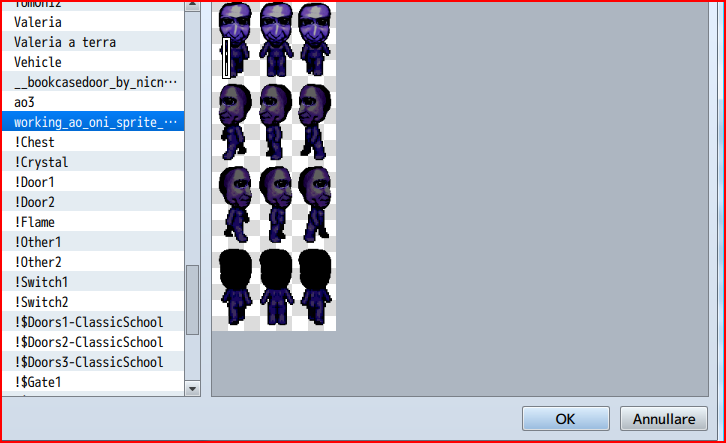This screenshot has height=443, width=726.
Task: Cancel with the Annullare button
Action: [663, 418]
